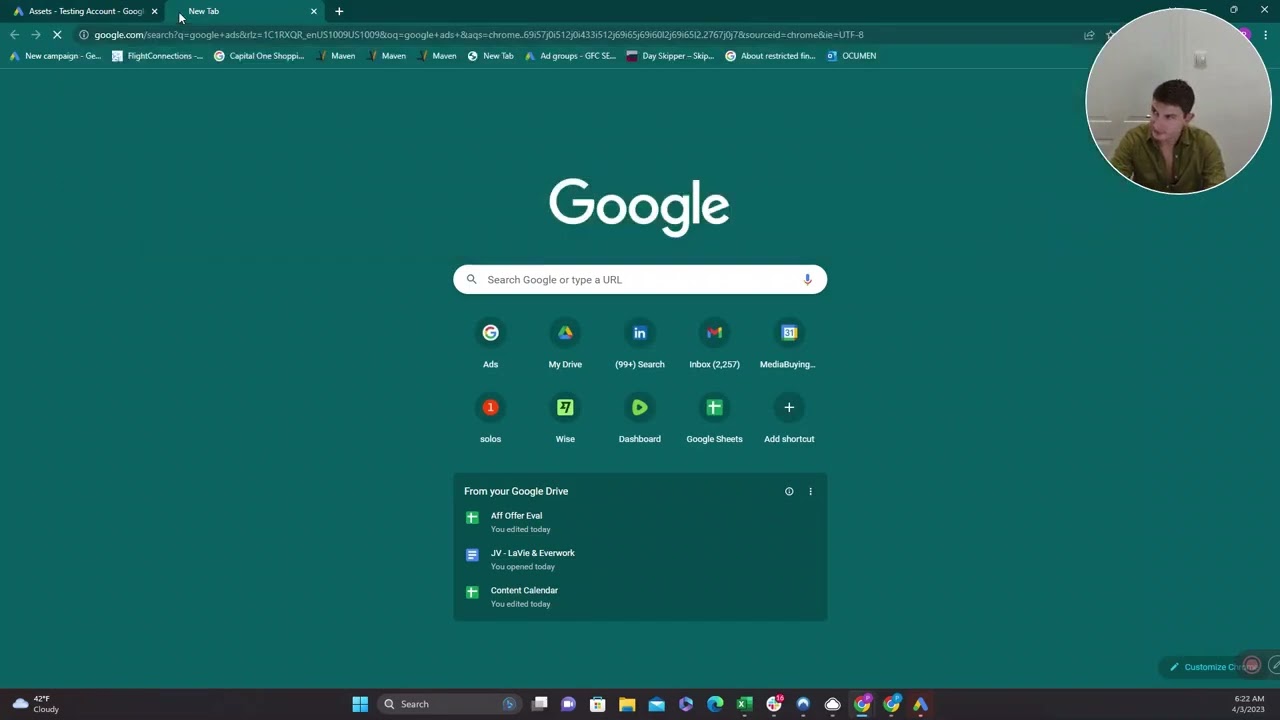Close the New Tab tab
This screenshot has width=1280, height=720.
pyautogui.click(x=313, y=11)
